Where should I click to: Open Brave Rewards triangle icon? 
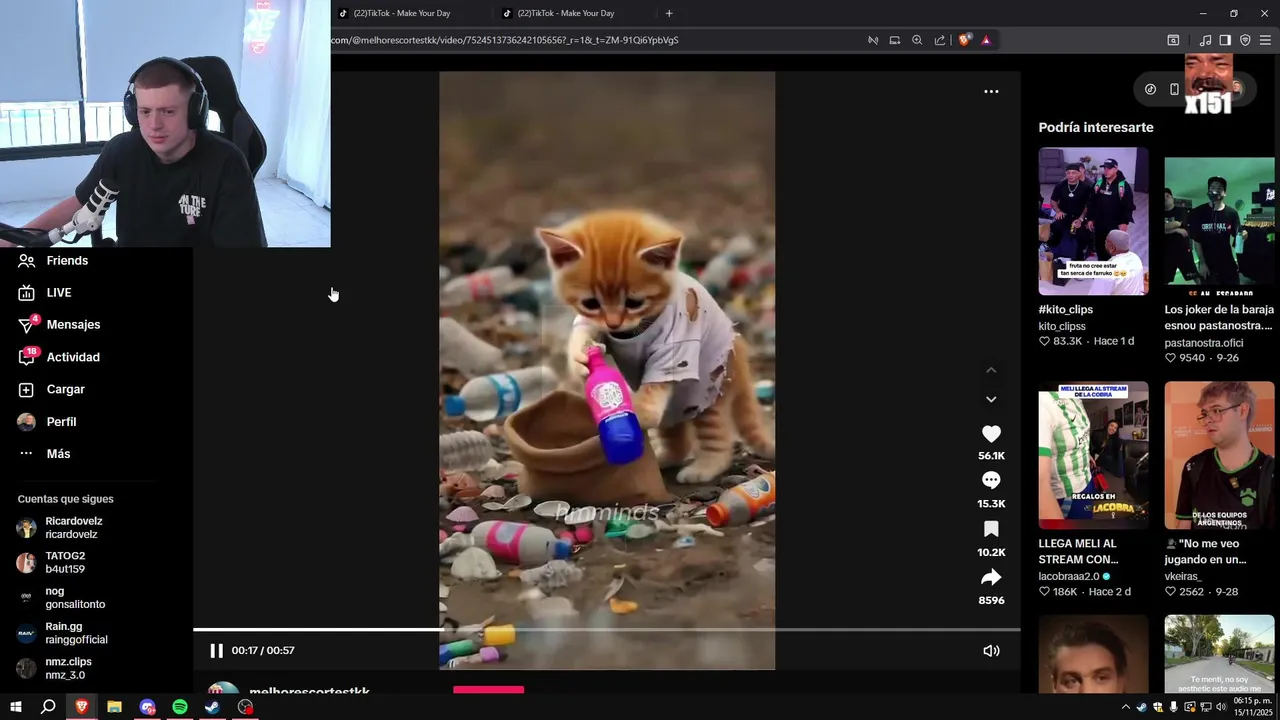coord(986,40)
